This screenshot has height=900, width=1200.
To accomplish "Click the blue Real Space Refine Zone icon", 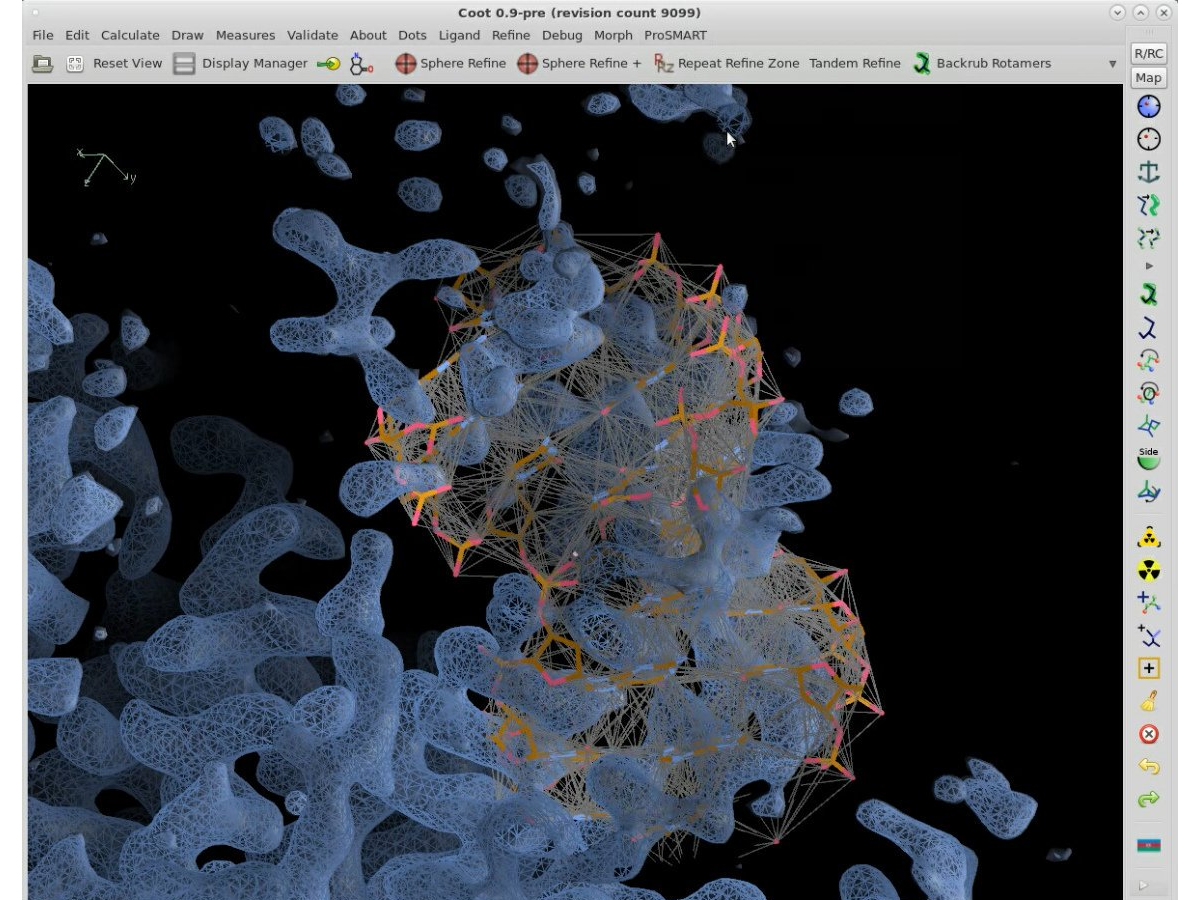I will tap(1149, 107).
